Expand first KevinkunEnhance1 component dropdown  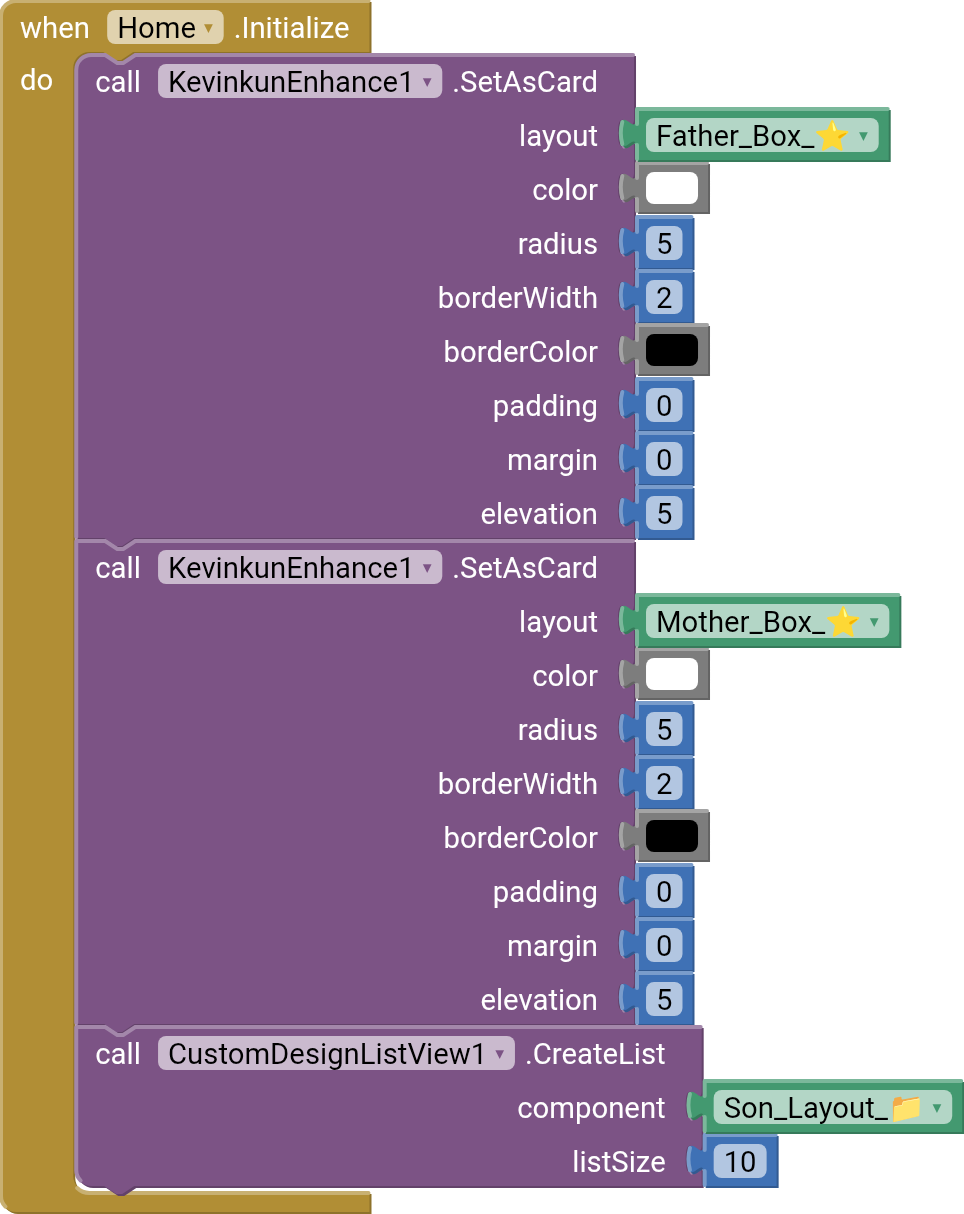(x=299, y=82)
